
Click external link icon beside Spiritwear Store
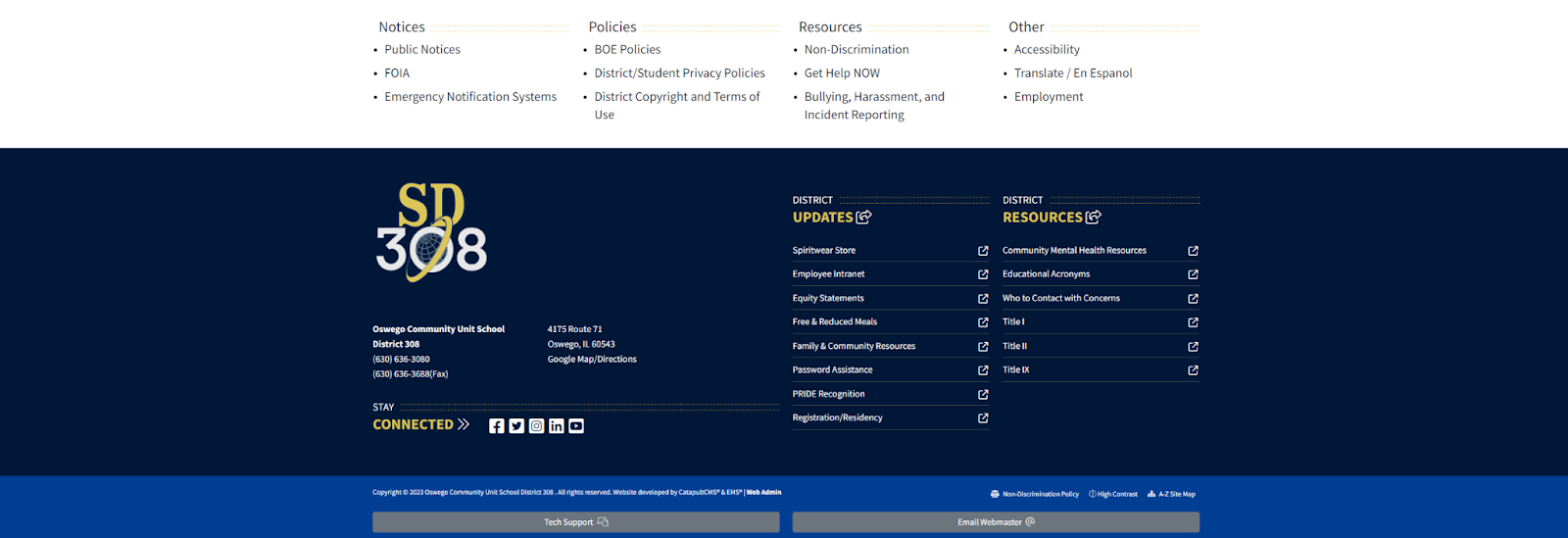[x=983, y=251]
